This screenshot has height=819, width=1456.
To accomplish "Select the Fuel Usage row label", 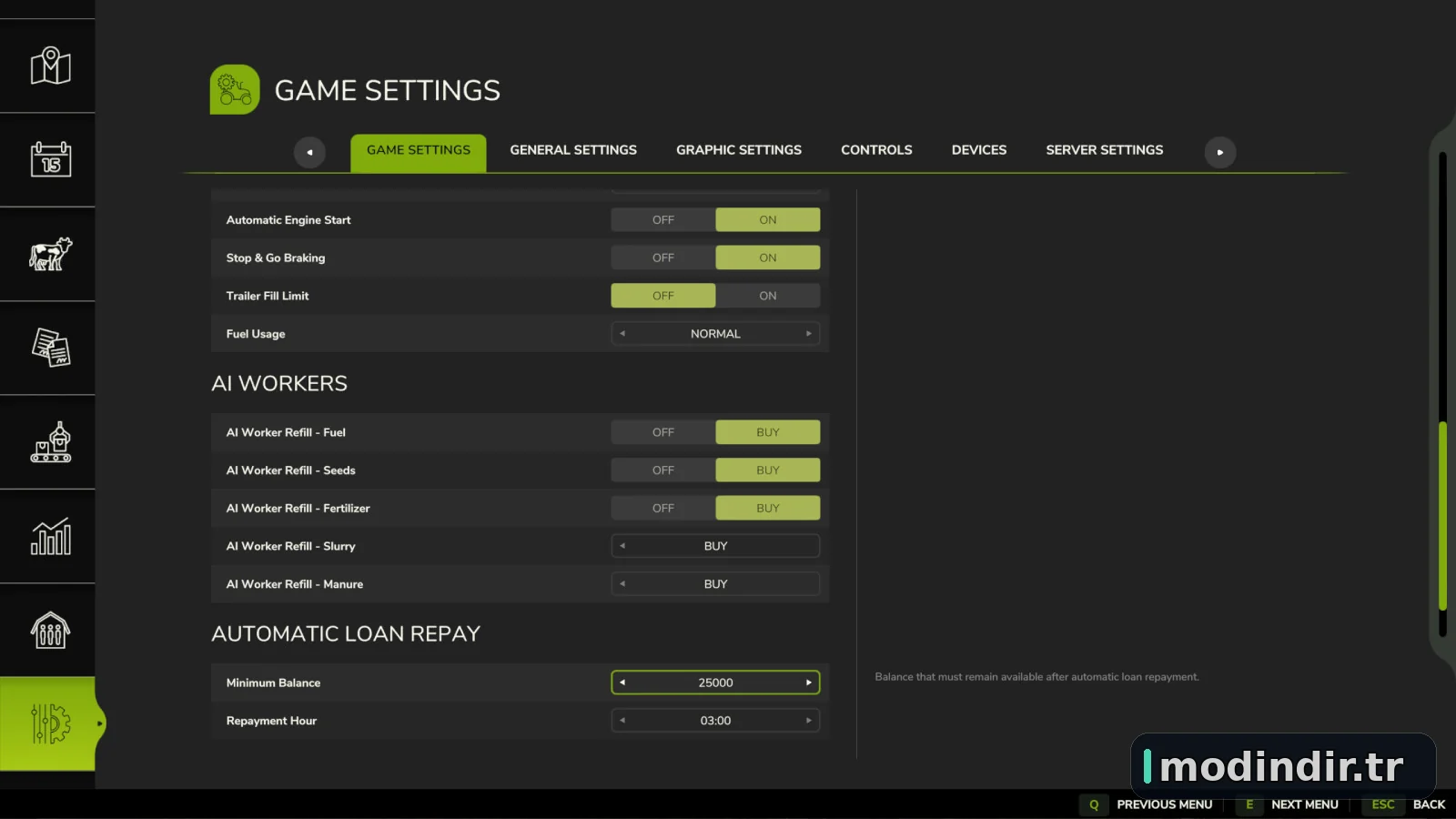I will [256, 334].
